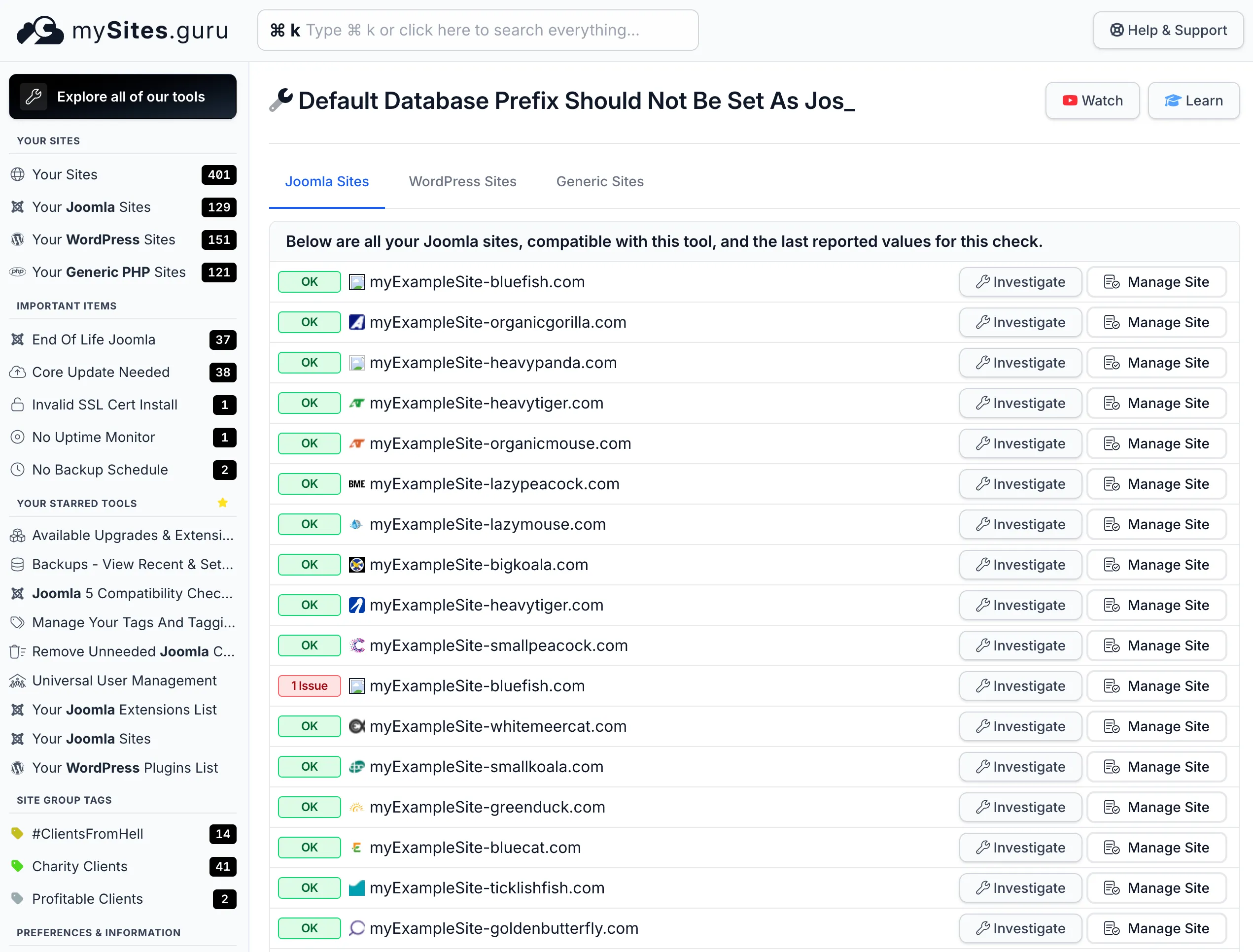Click the 1 Issue badge for myExampleSite-bluefish.com

point(309,686)
